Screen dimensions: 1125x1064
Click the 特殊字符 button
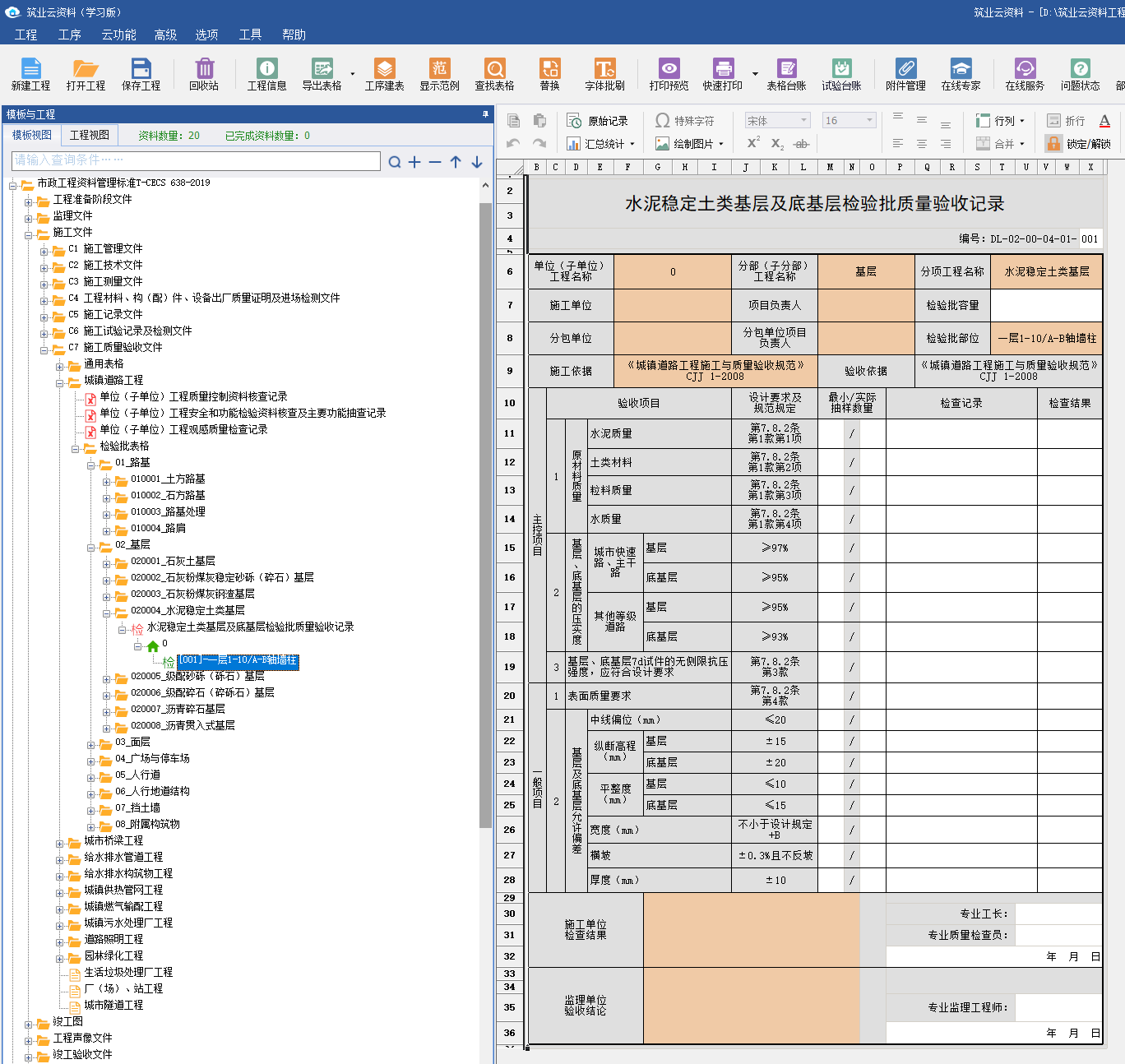click(x=685, y=121)
